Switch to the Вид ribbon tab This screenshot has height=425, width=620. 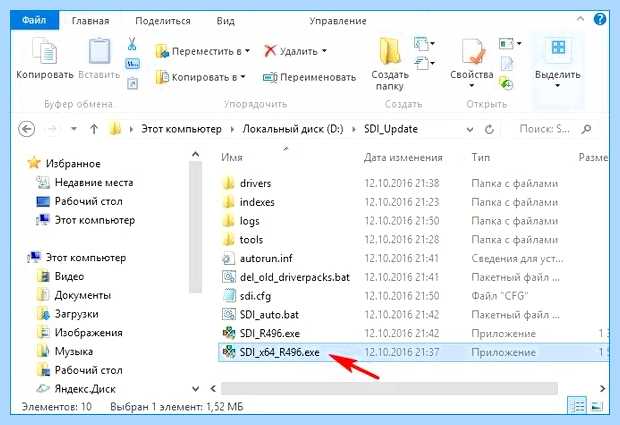click(x=225, y=21)
